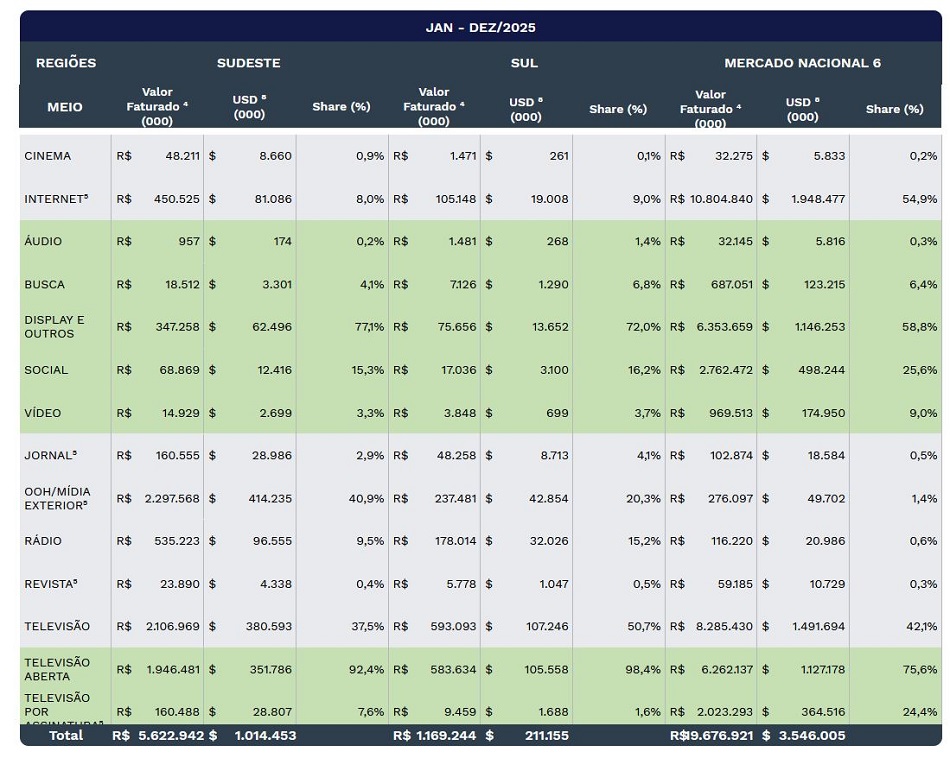Select the DISPLAY E OUTROS row label
The width and height of the screenshot is (950, 758).
click(x=55, y=327)
